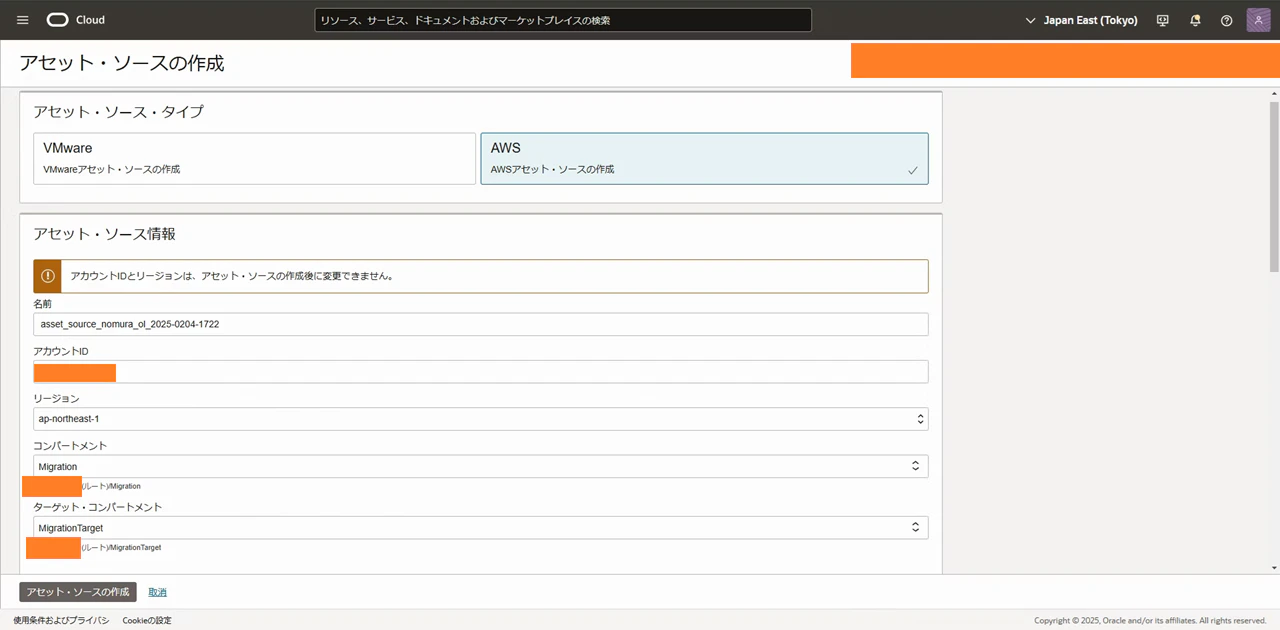Open the コンパートメント dropdown showing Migration
Viewport: 1280px width, 630px height.
pos(480,466)
